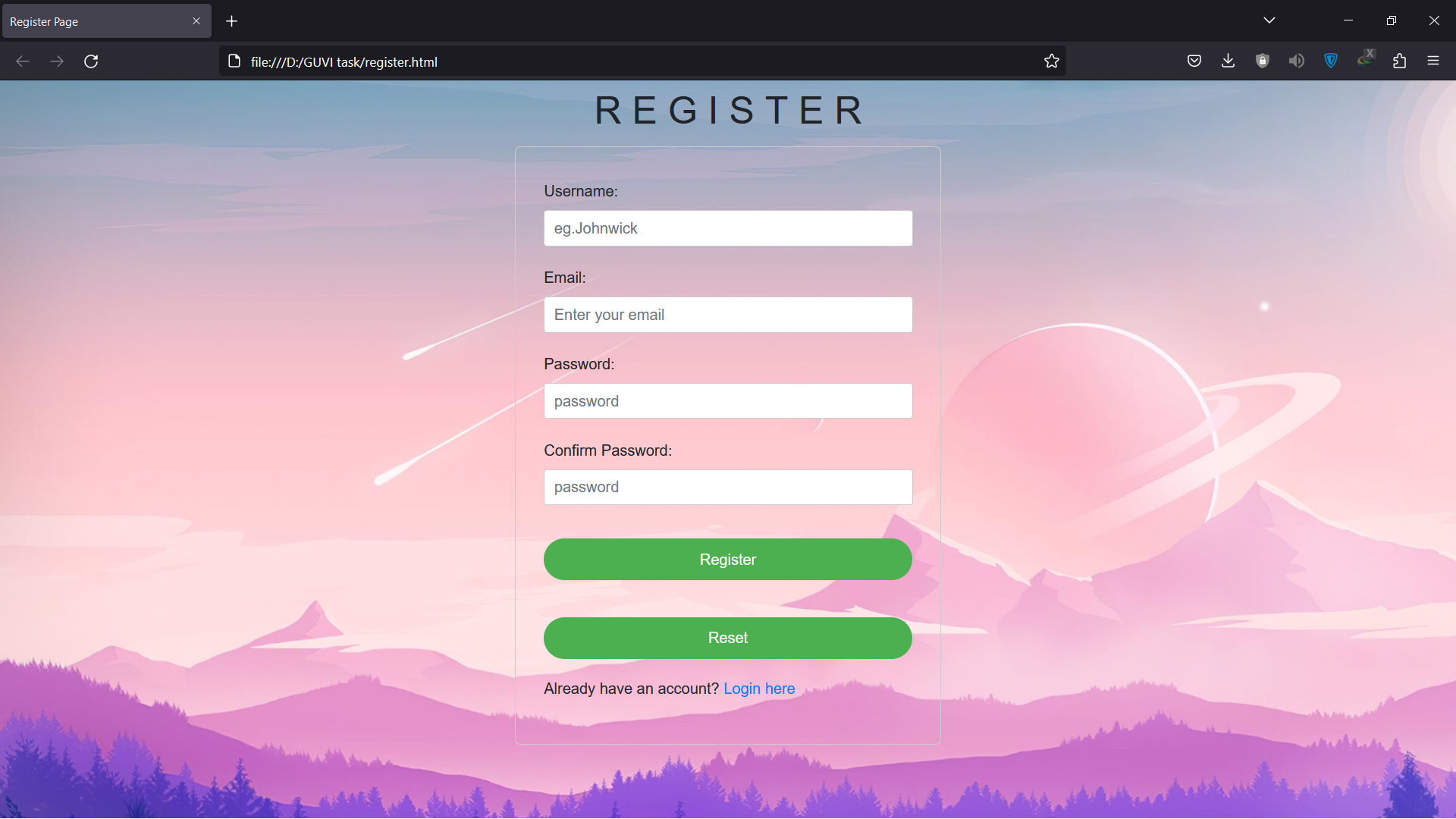
Task: Open the Extensions puzzle-piece icon
Action: (x=1399, y=61)
